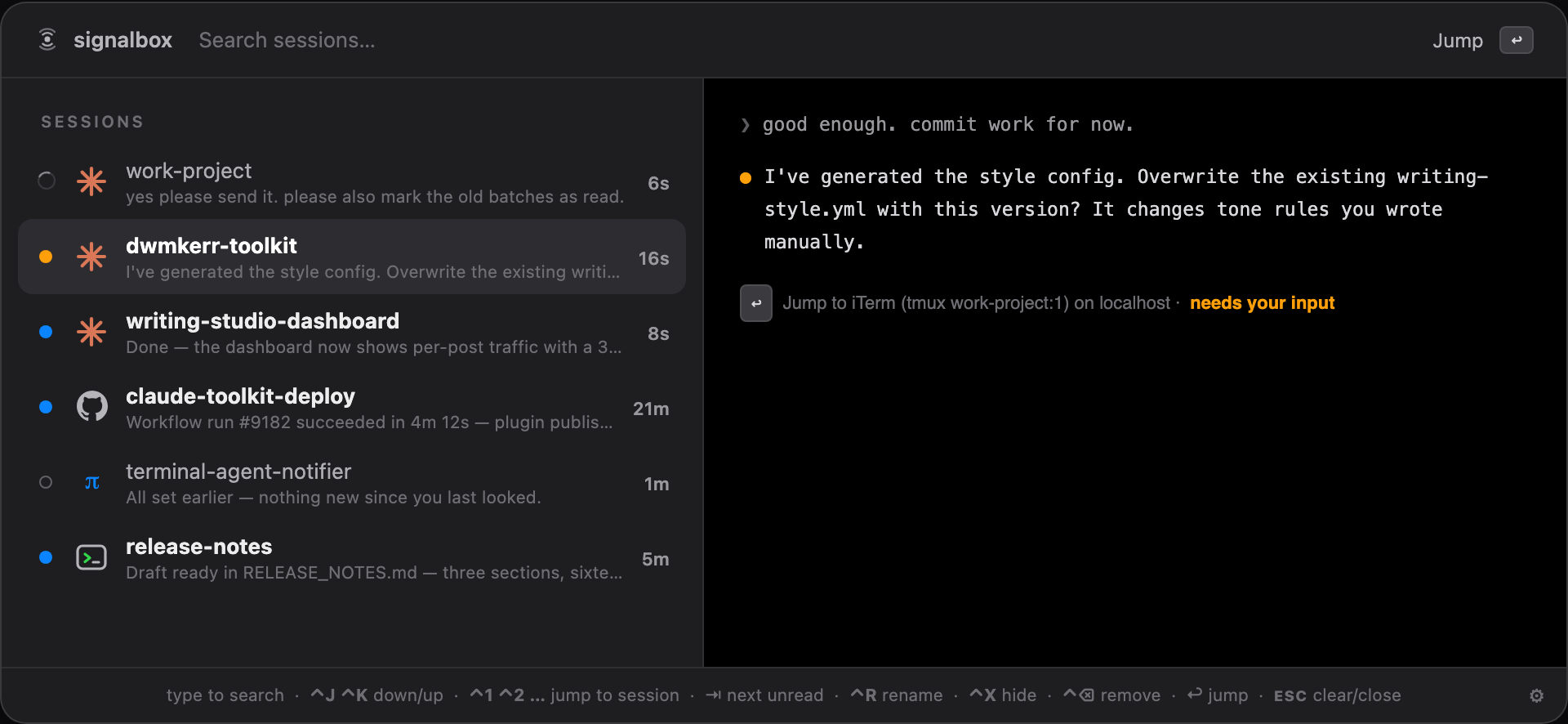Click the '^R rename' shortcut in footer
Viewport: 1568px width, 724px height.
point(897,695)
